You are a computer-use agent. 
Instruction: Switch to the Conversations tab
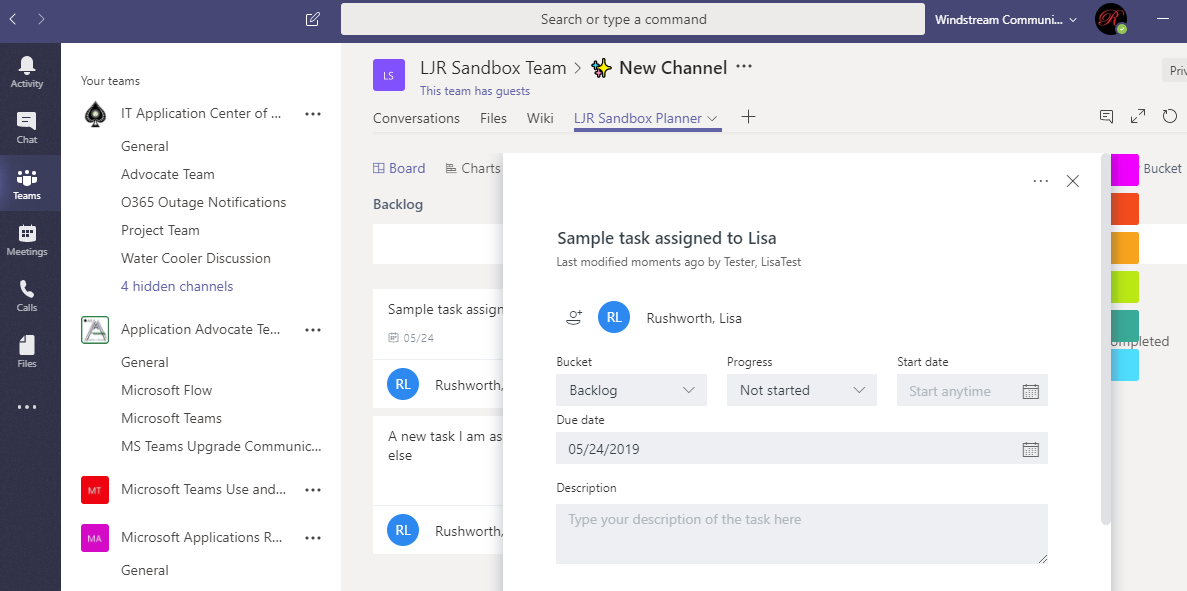point(416,118)
